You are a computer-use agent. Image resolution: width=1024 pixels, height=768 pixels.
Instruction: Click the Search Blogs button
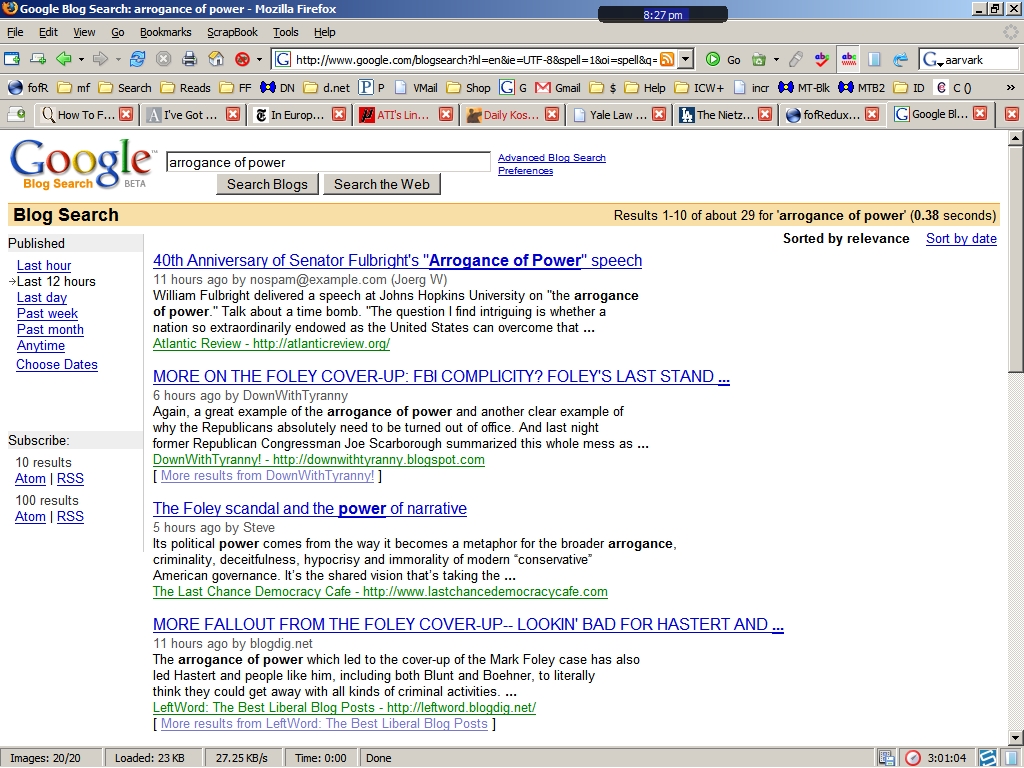[267, 184]
